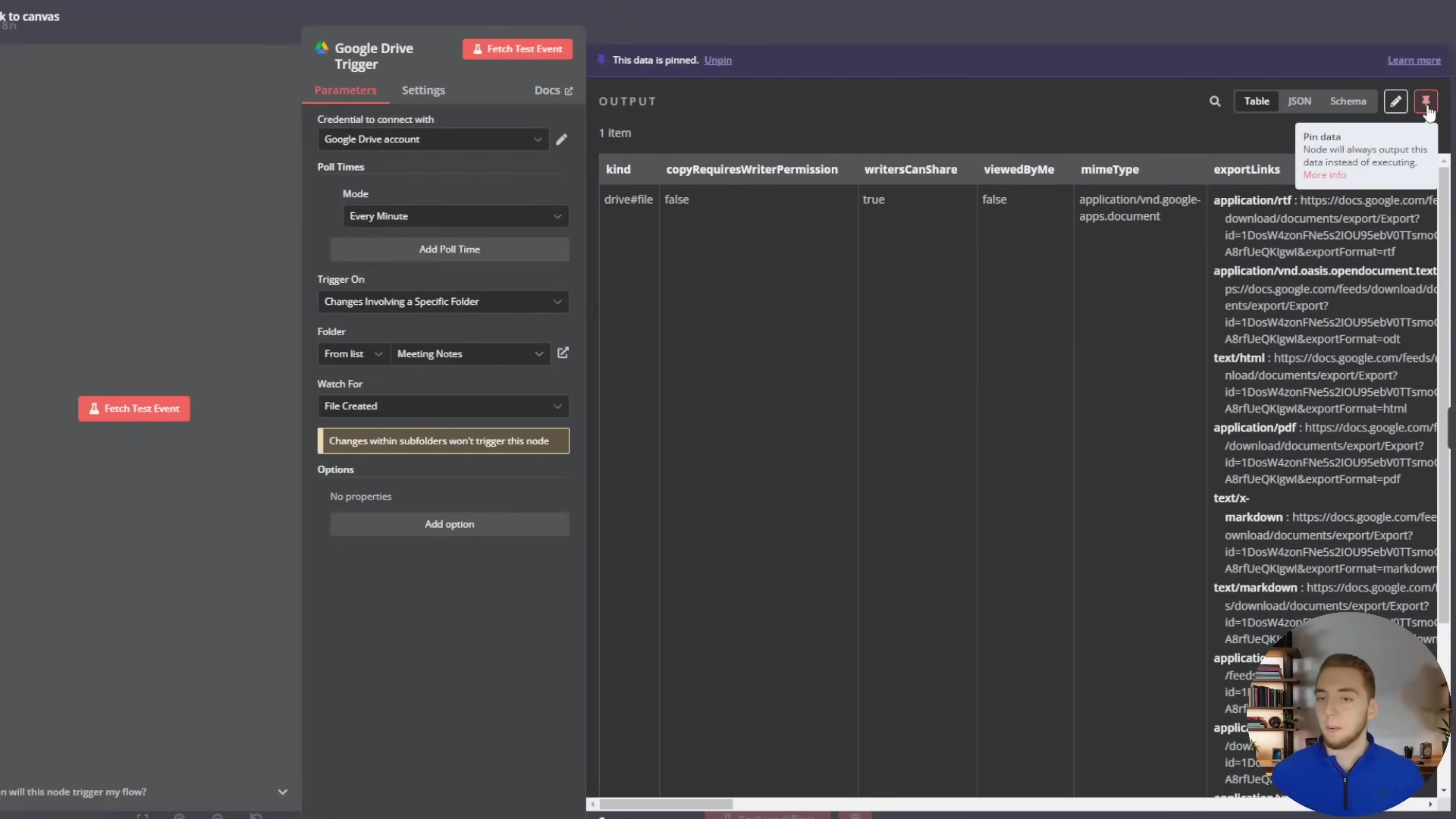
Task: Click the purple pin icon beside pinned notice
Action: coord(601,60)
